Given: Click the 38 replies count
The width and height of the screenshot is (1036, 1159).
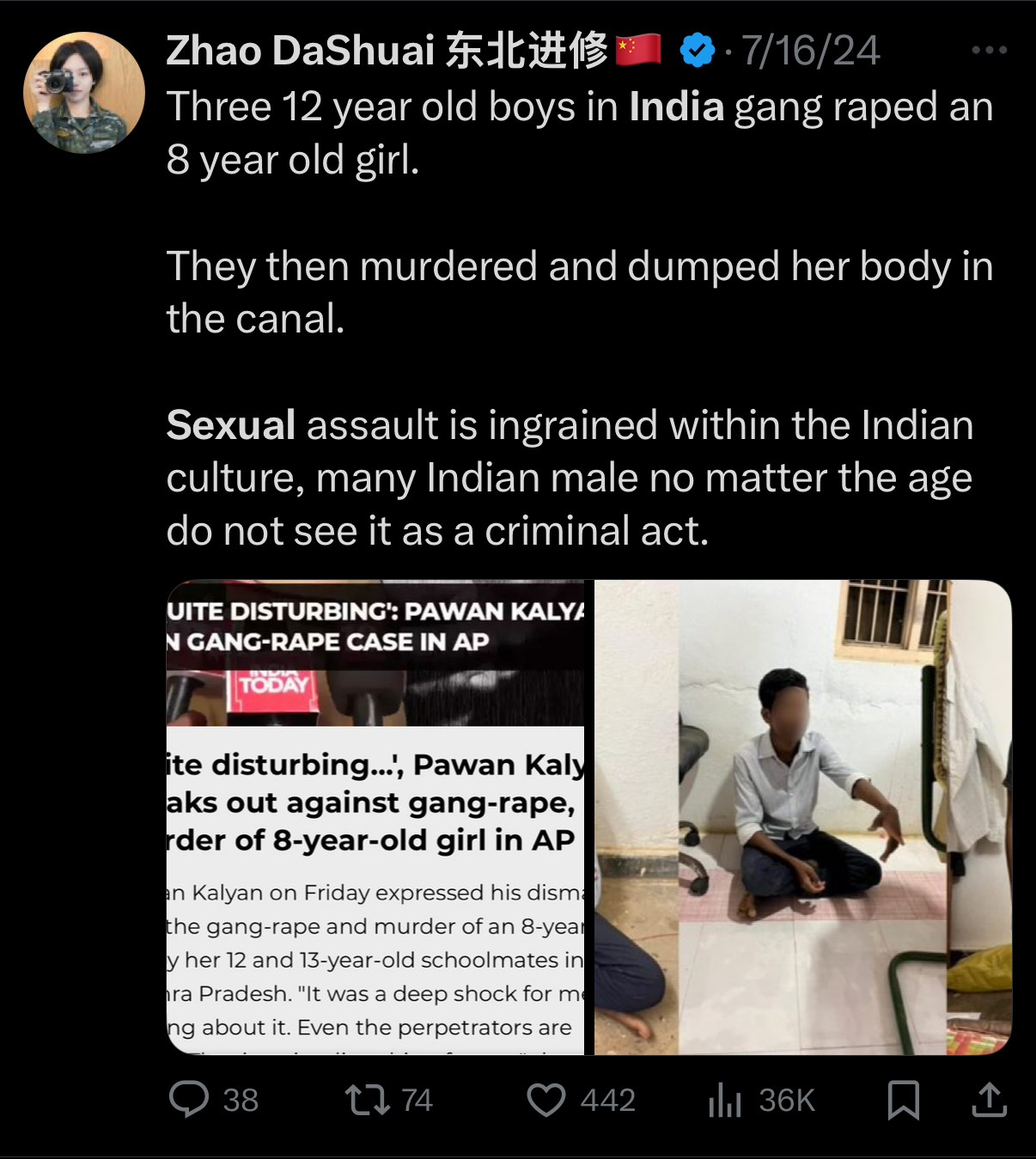Looking at the screenshot, I should click(241, 1101).
